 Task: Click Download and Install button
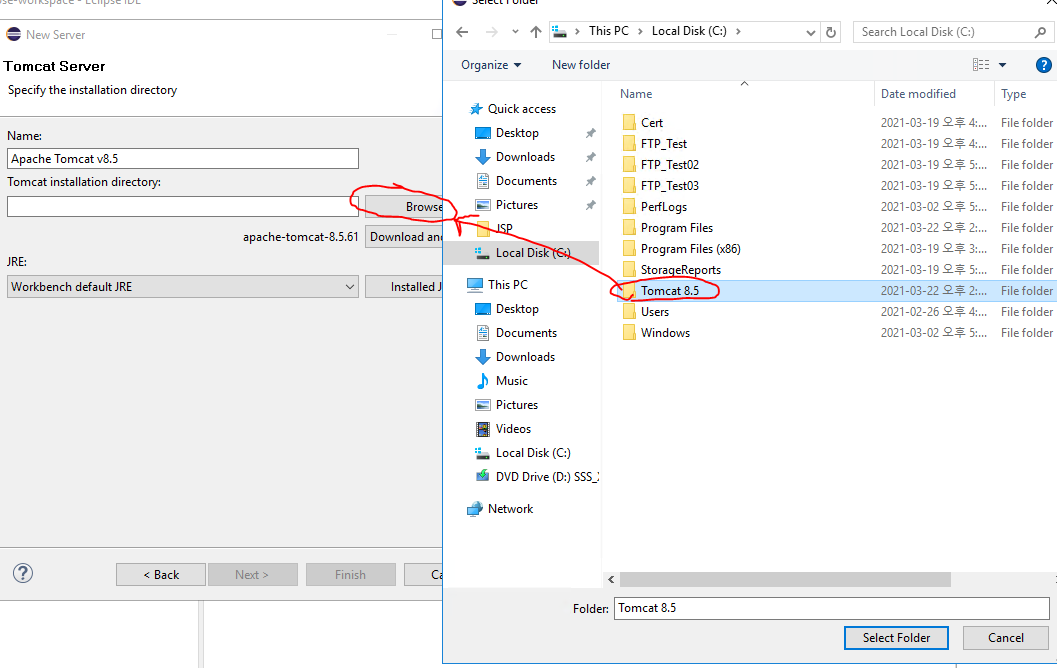(404, 237)
